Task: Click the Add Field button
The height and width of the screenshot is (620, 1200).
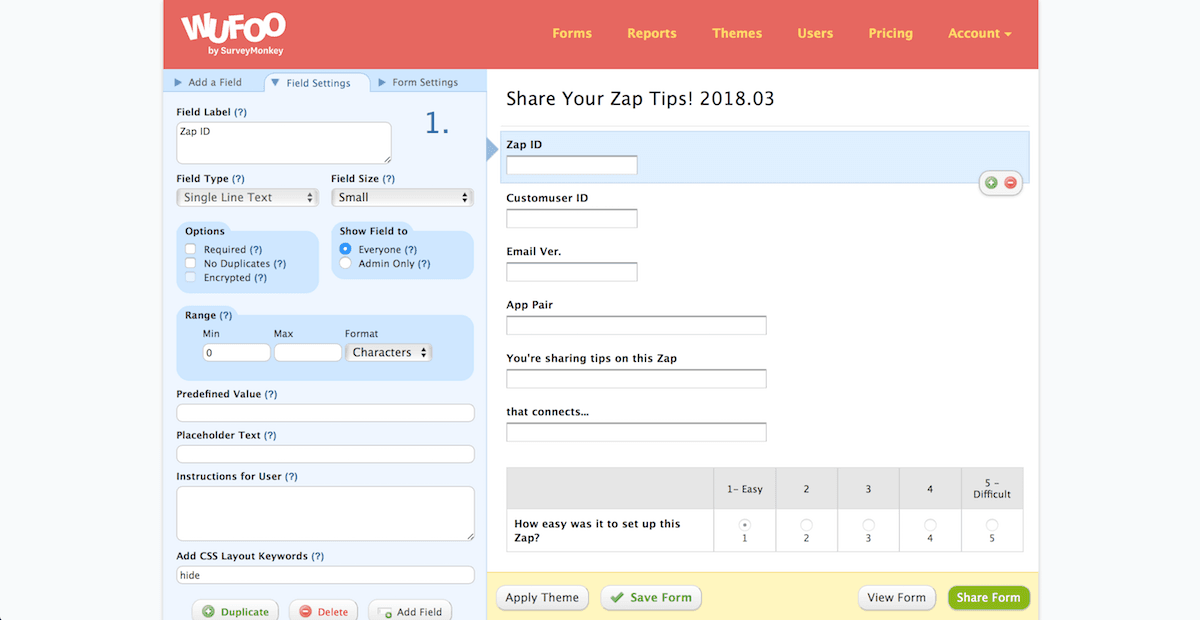Action: pos(410,611)
